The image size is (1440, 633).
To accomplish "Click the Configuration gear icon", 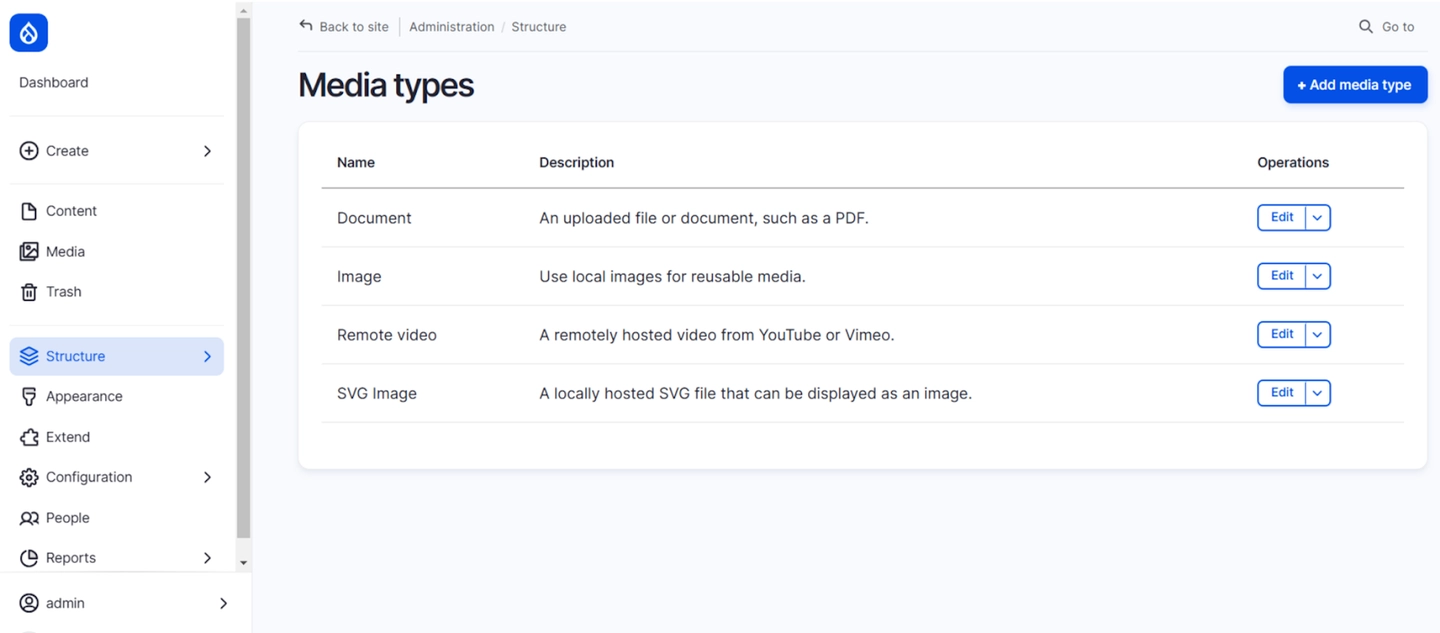I will (x=29, y=477).
